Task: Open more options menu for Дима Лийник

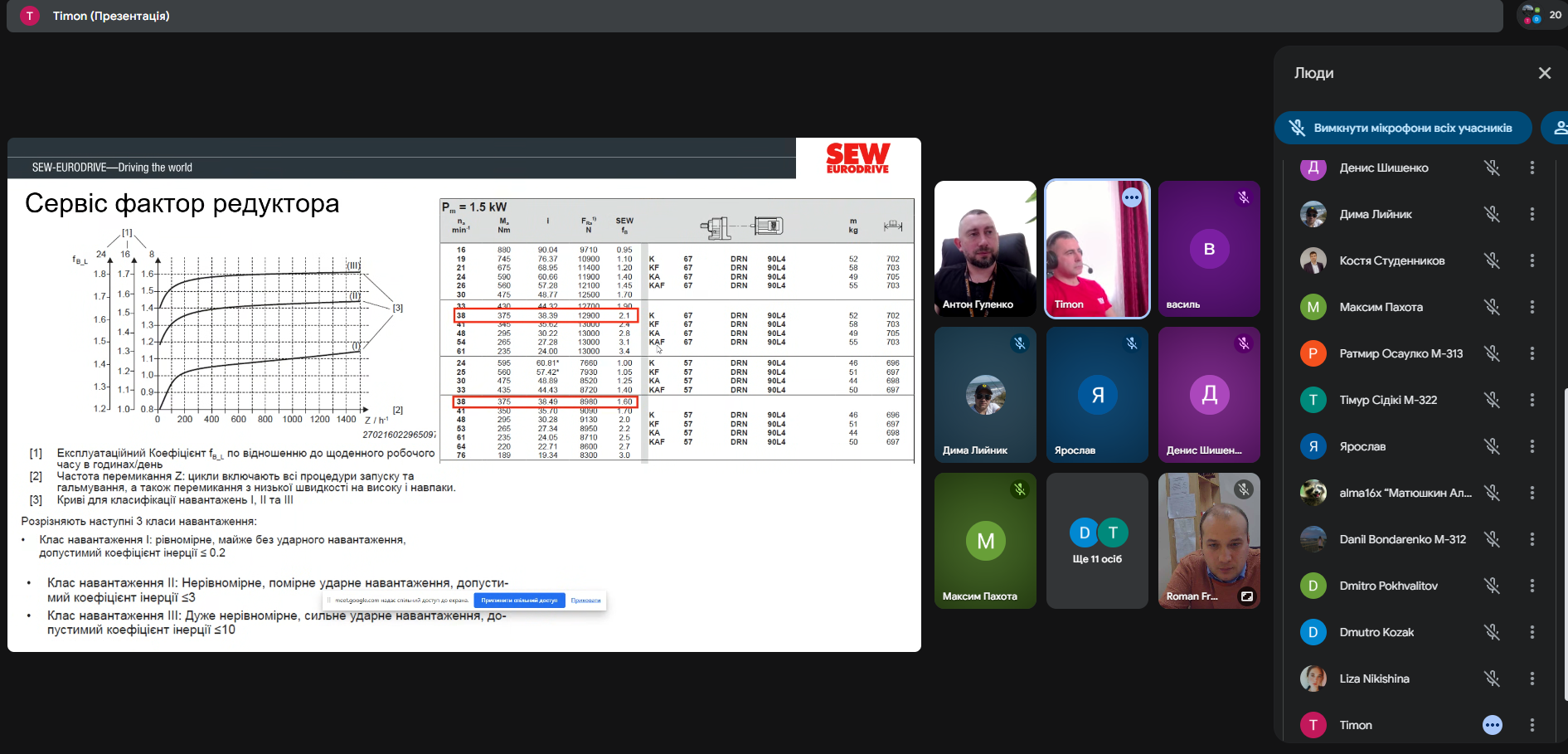Action: click(x=1532, y=214)
